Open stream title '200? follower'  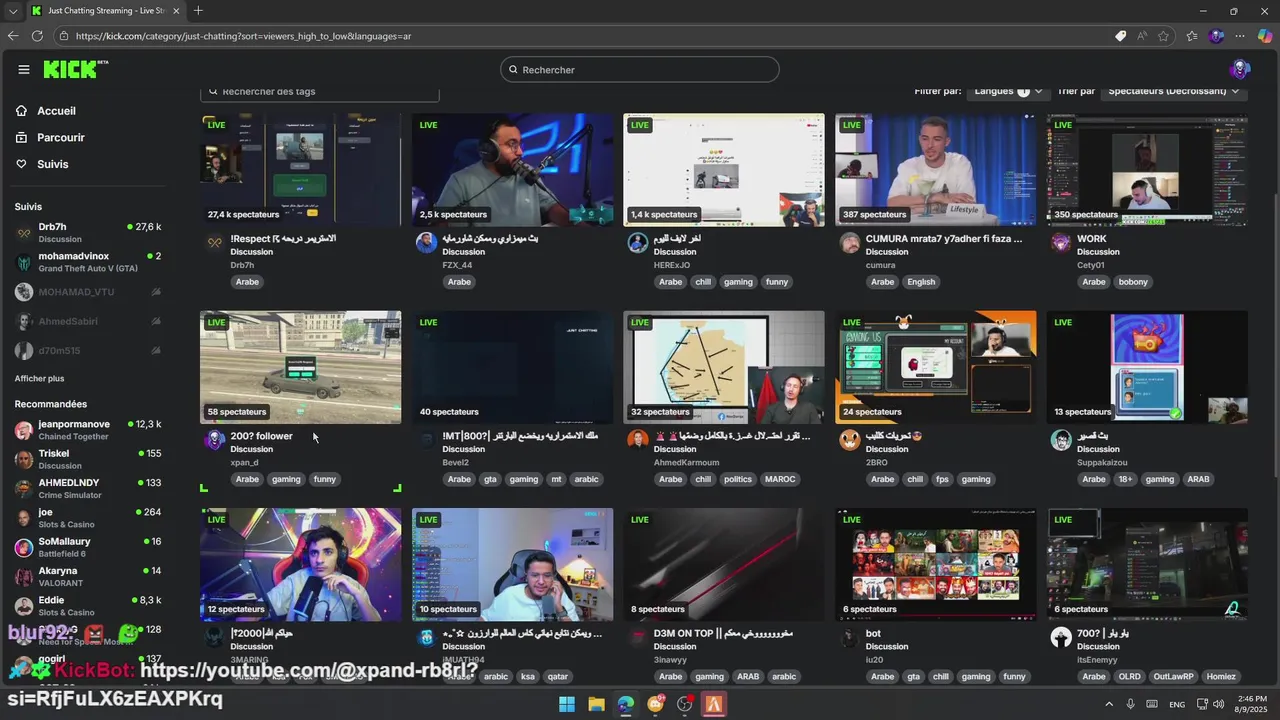(261, 436)
